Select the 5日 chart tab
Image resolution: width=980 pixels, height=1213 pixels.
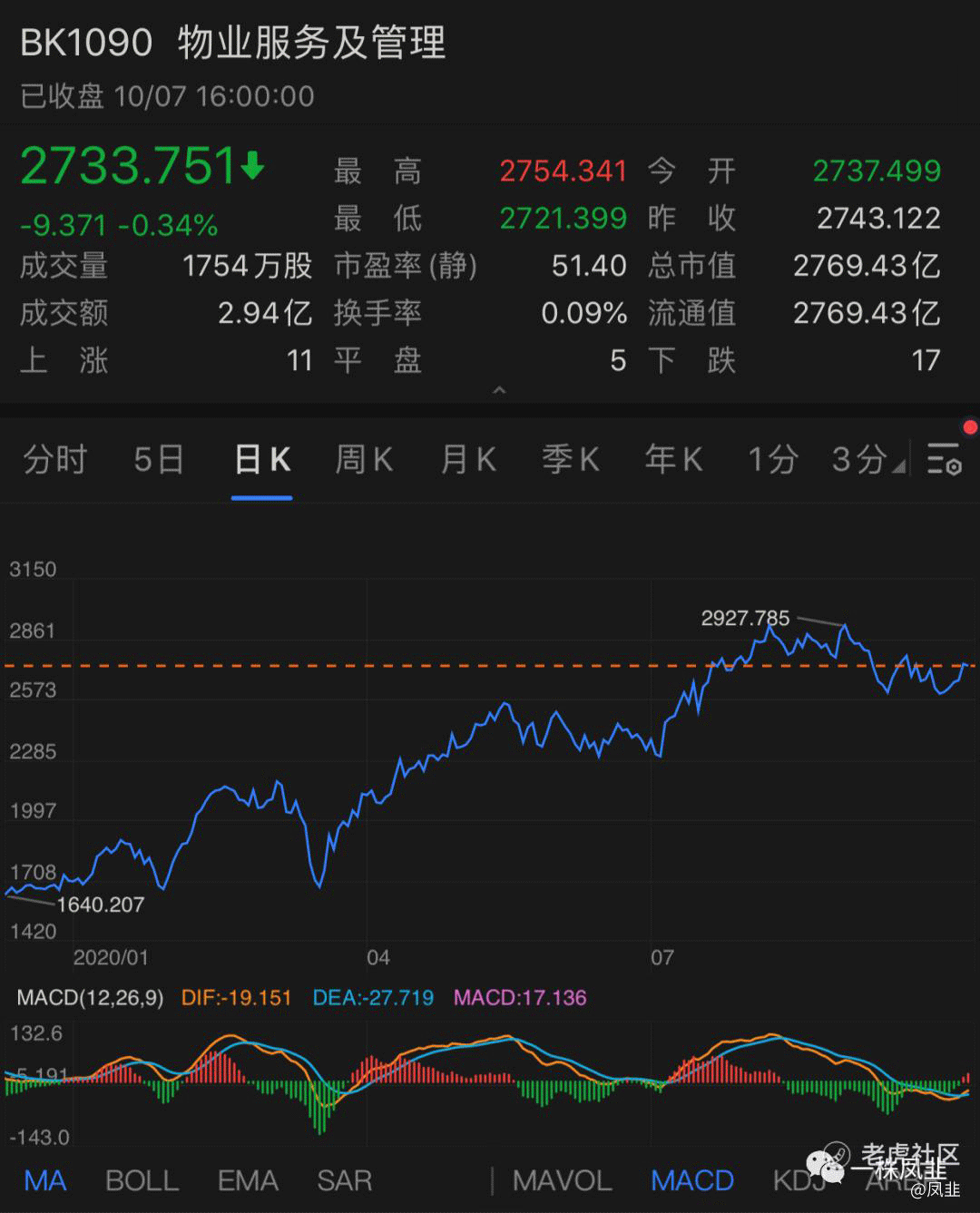[159, 460]
